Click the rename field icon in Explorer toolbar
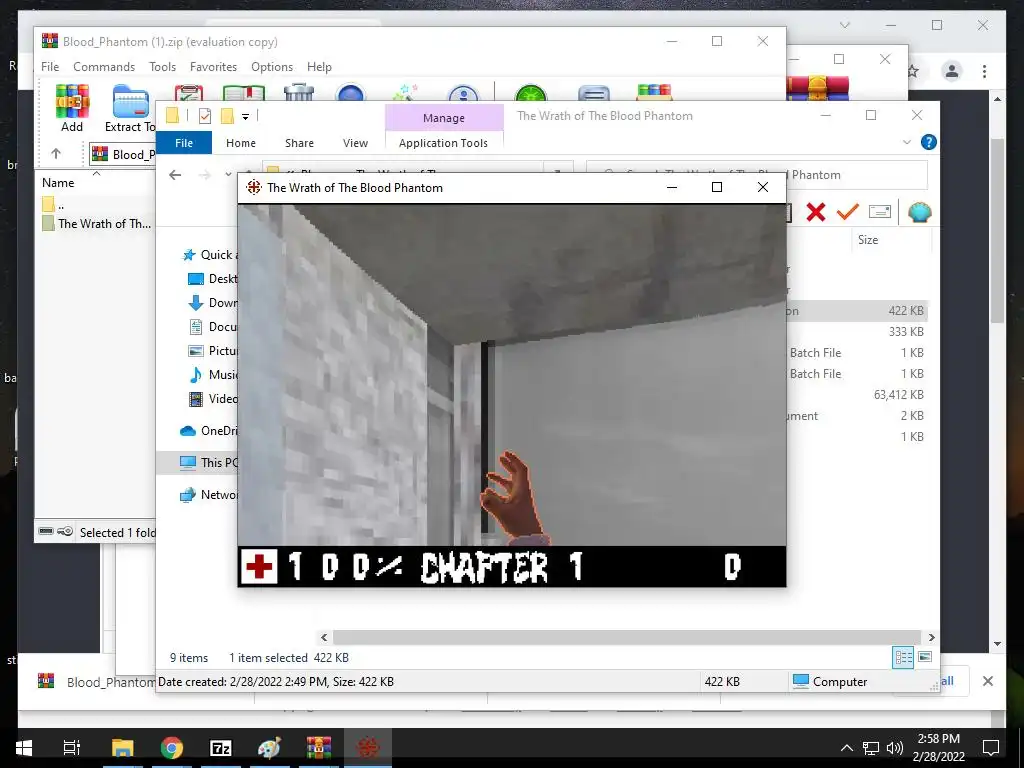The image size is (1024, 768). pyautogui.click(x=880, y=212)
